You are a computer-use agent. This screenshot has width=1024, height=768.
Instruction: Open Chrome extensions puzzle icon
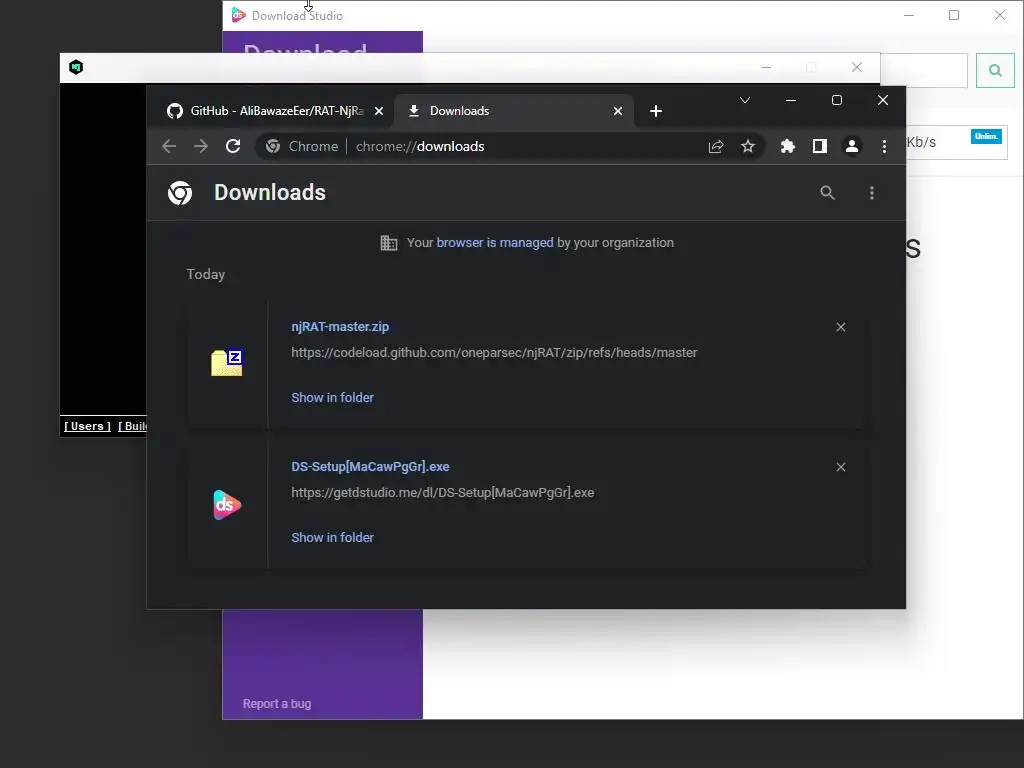coord(788,146)
